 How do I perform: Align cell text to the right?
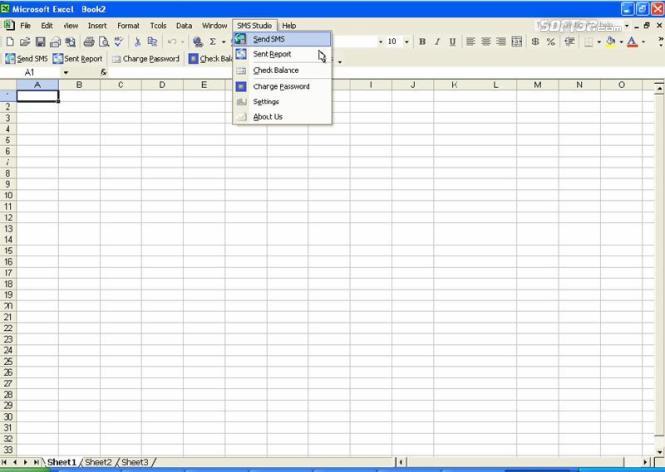tap(501, 42)
